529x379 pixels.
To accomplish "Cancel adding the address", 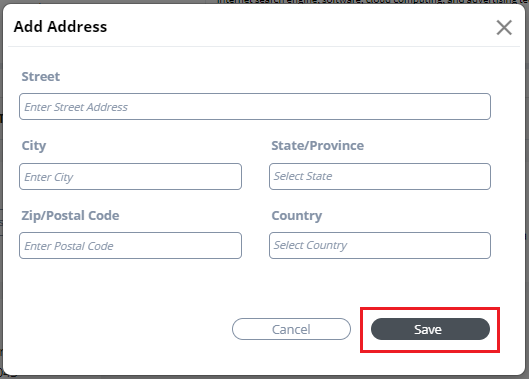I will click(x=291, y=329).
